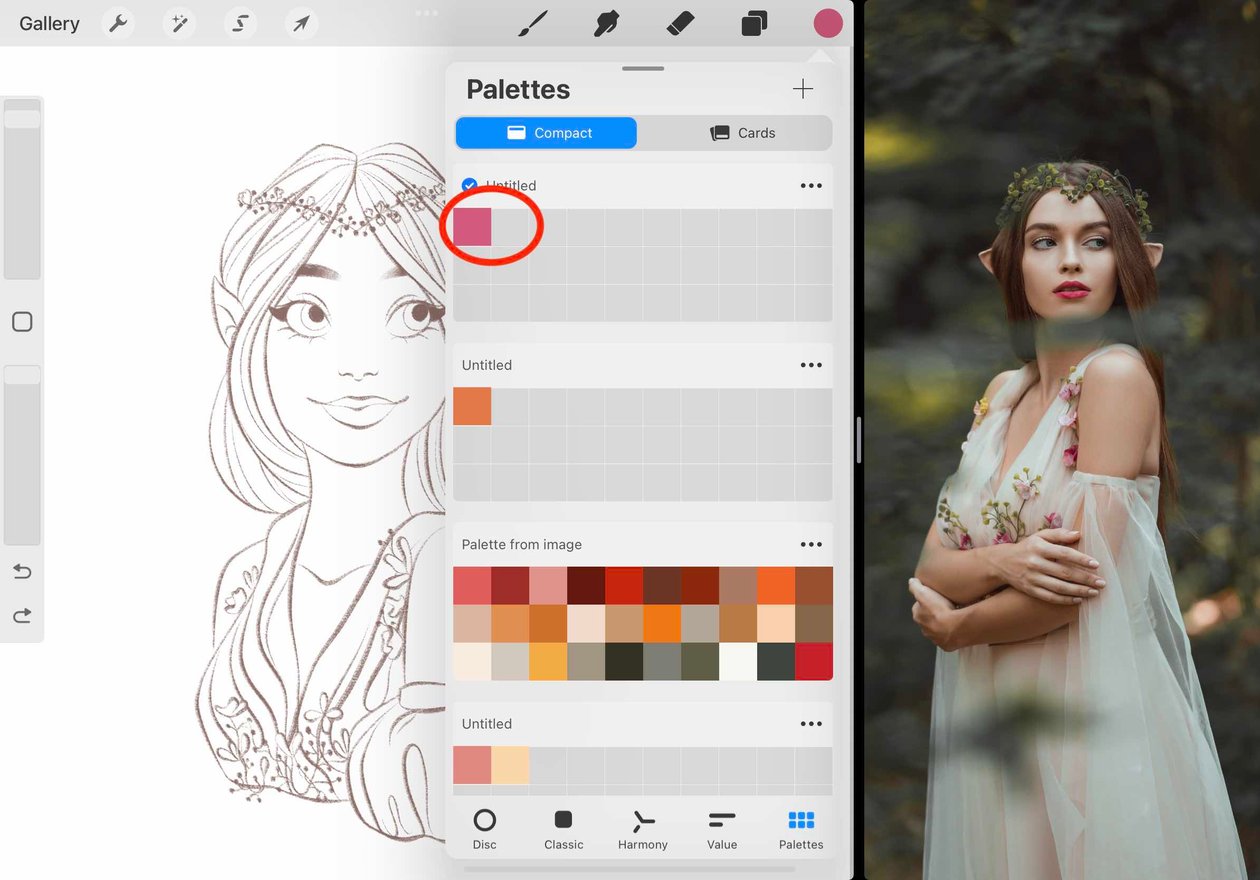Open options menu of the Untitled palette with salmon swatch

pos(811,724)
